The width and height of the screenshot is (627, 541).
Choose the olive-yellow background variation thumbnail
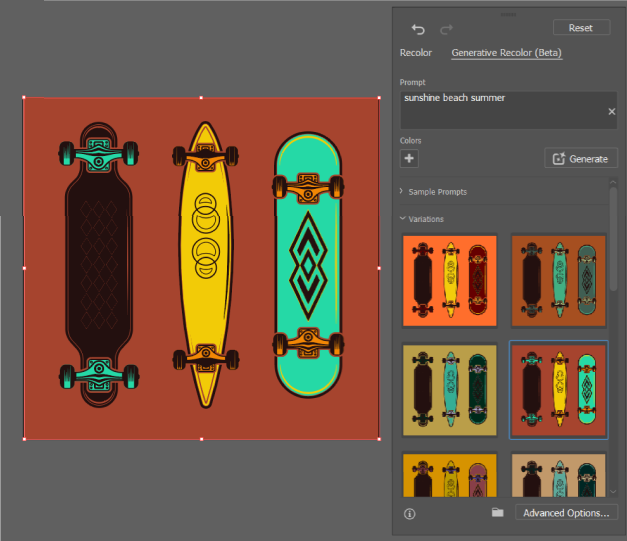[x=451, y=390]
